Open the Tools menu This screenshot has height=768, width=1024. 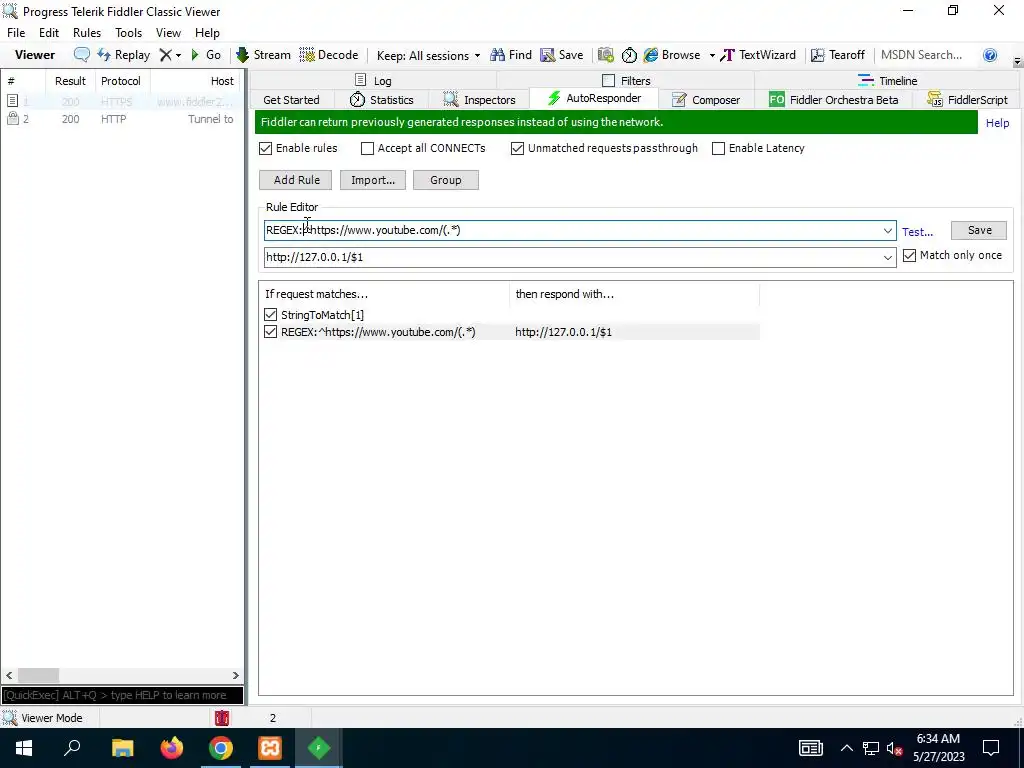point(129,33)
